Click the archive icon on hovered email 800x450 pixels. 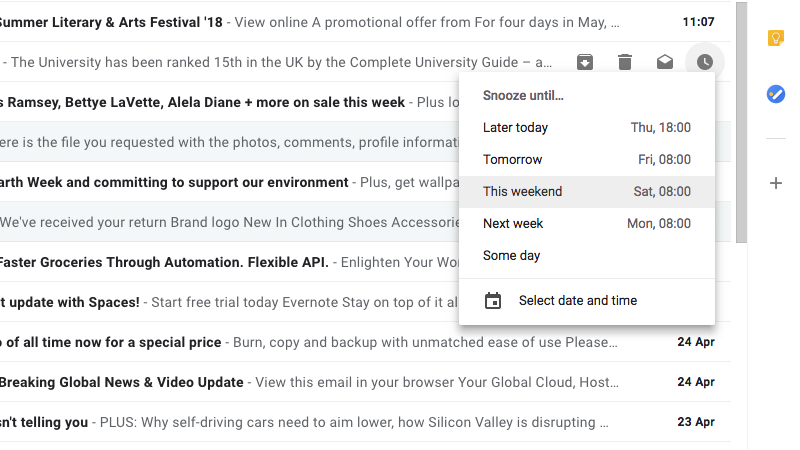(x=585, y=62)
